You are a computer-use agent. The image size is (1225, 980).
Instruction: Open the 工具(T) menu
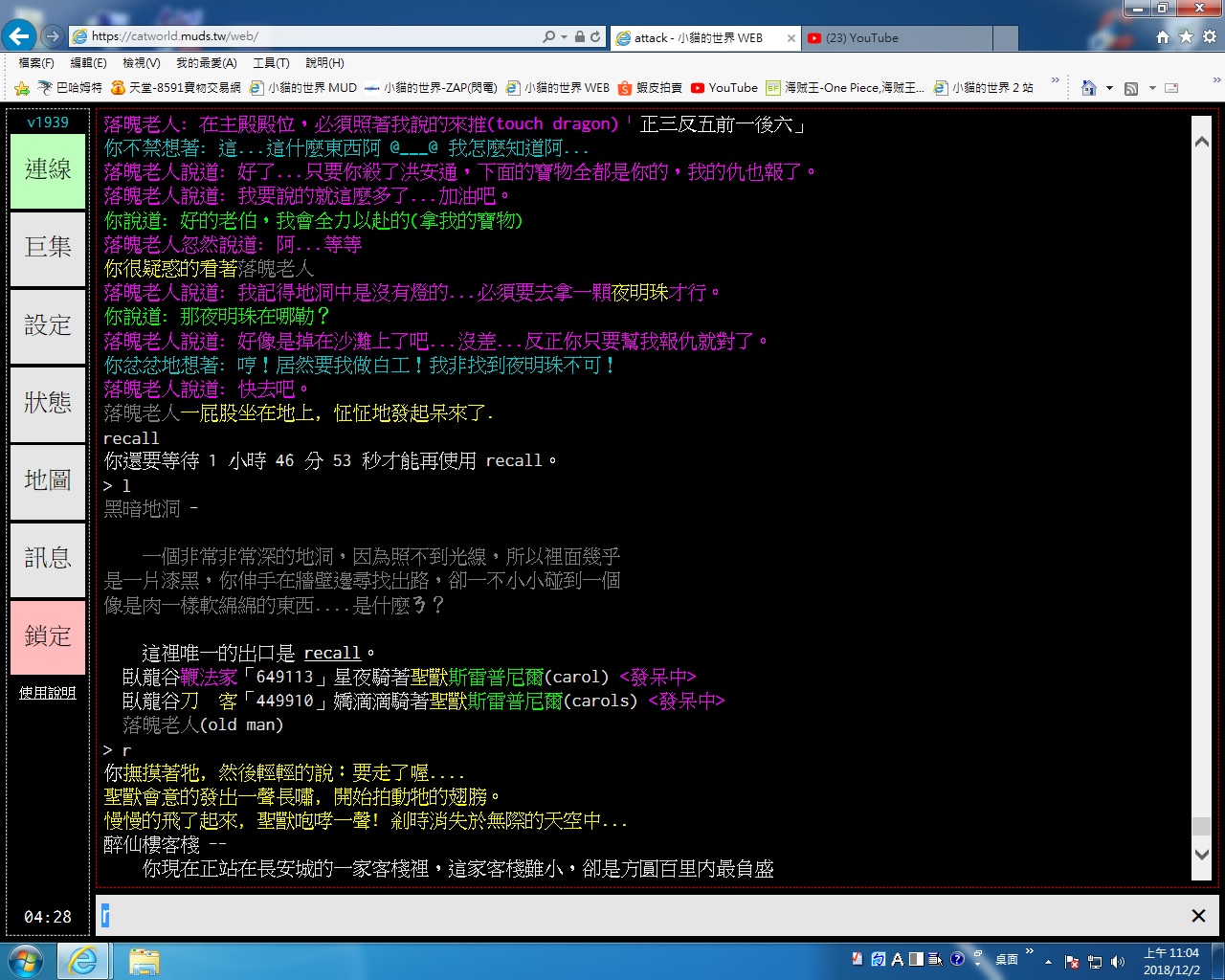(271, 62)
